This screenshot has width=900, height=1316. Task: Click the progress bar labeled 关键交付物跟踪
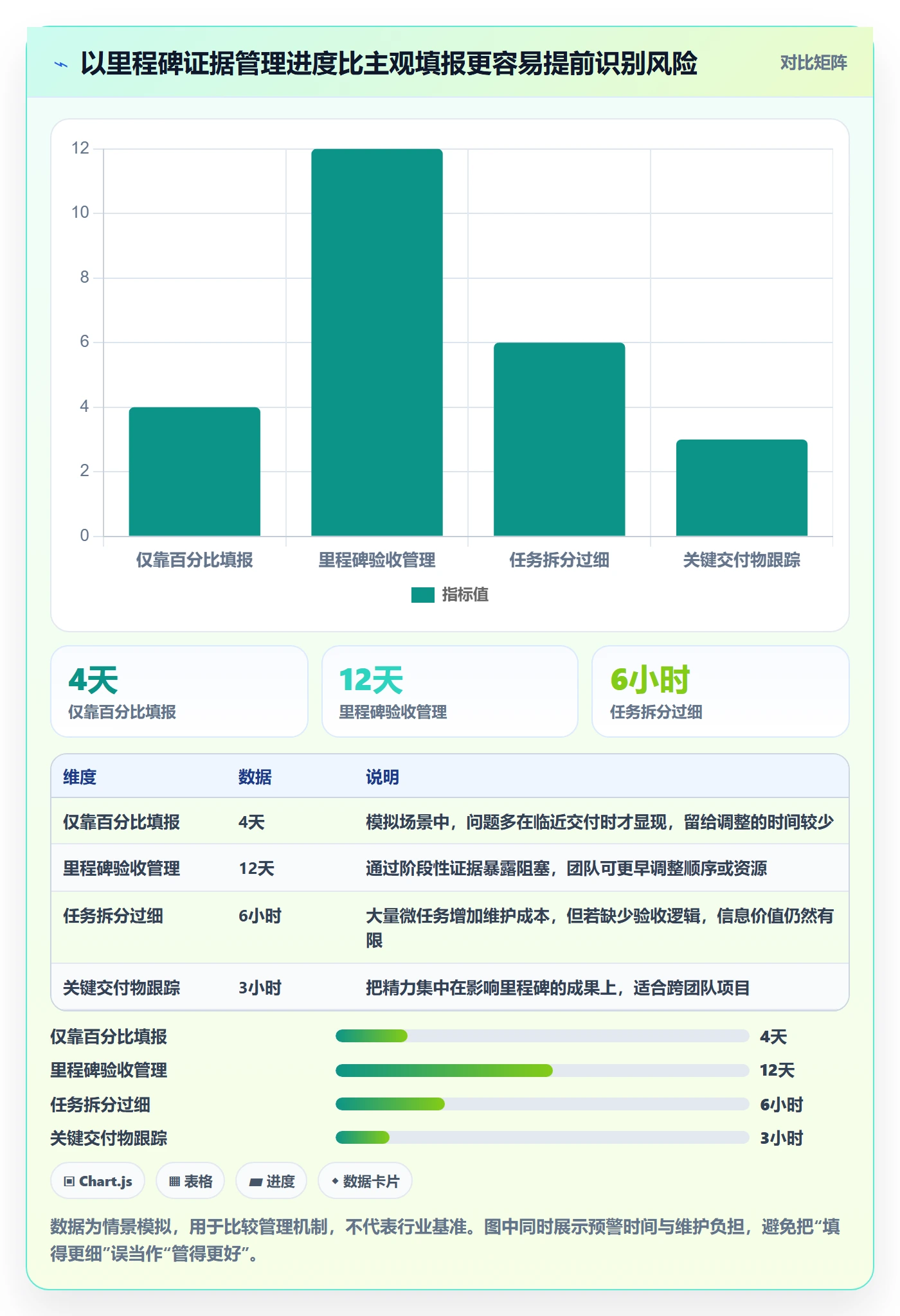click(542, 1137)
